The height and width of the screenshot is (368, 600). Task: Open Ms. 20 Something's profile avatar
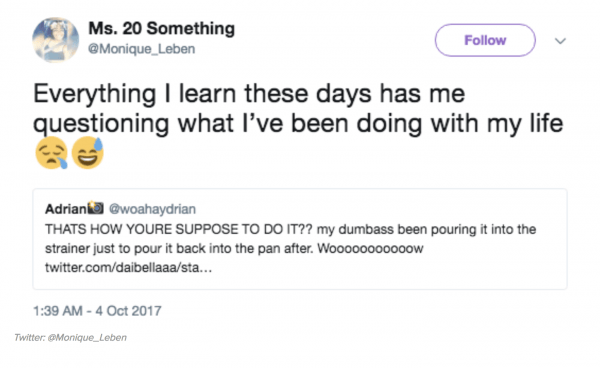55,40
